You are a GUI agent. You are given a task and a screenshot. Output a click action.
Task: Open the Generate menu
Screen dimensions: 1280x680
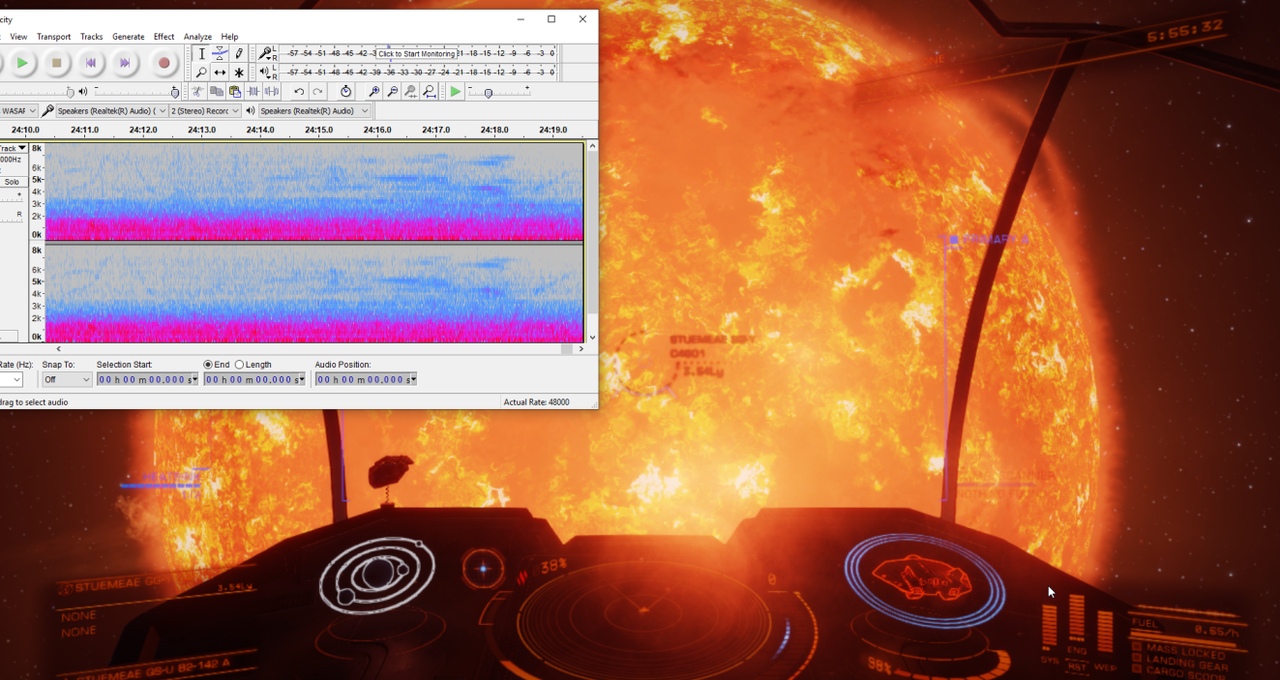[128, 37]
